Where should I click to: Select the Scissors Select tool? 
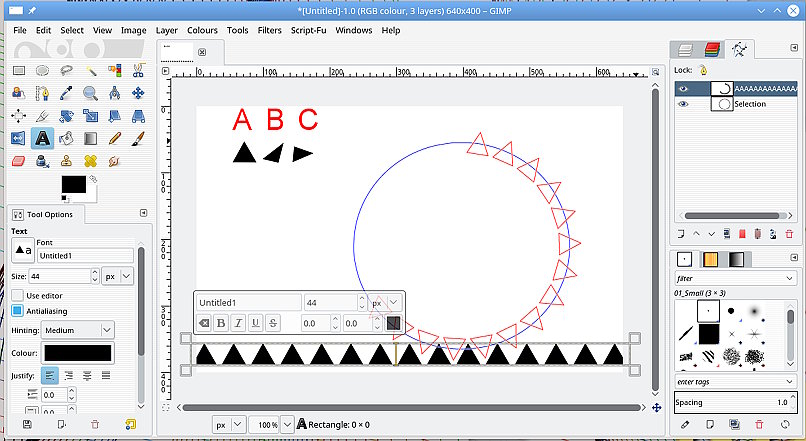click(x=138, y=70)
